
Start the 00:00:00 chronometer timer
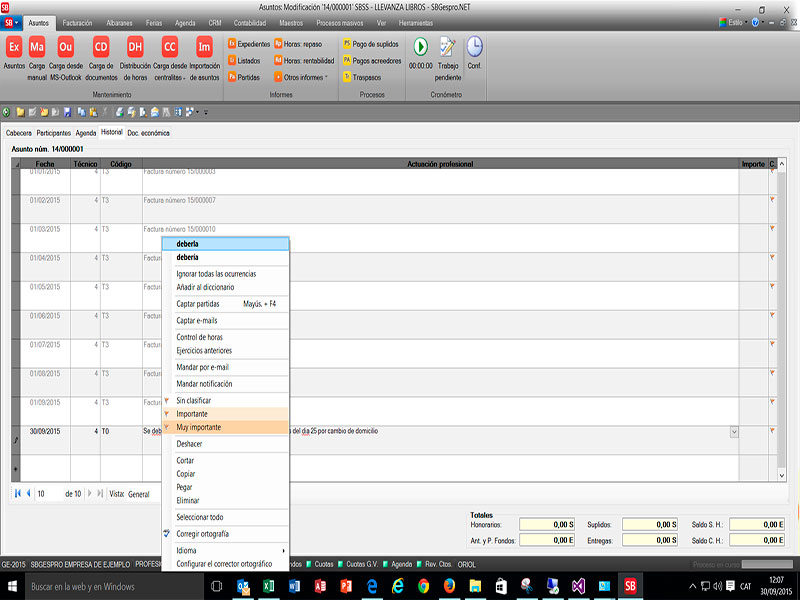pyautogui.click(x=420, y=46)
